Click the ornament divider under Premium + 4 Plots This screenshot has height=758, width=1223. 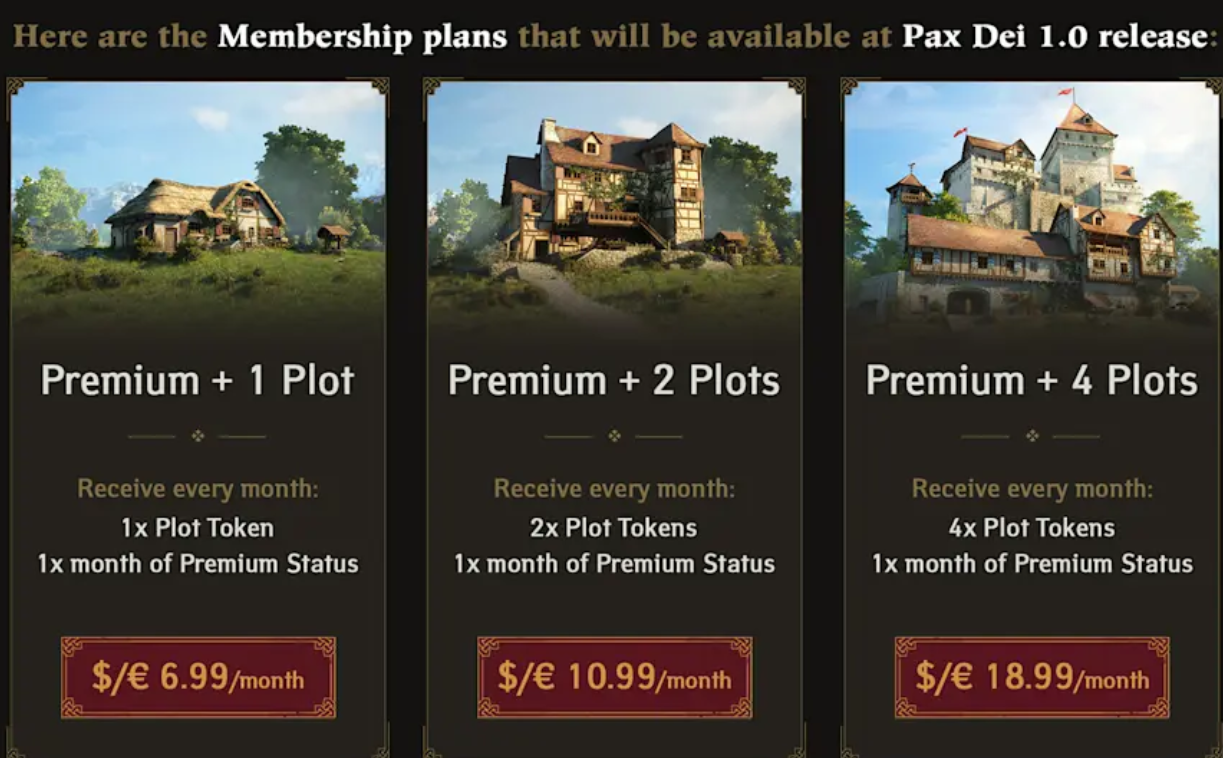point(1032,436)
